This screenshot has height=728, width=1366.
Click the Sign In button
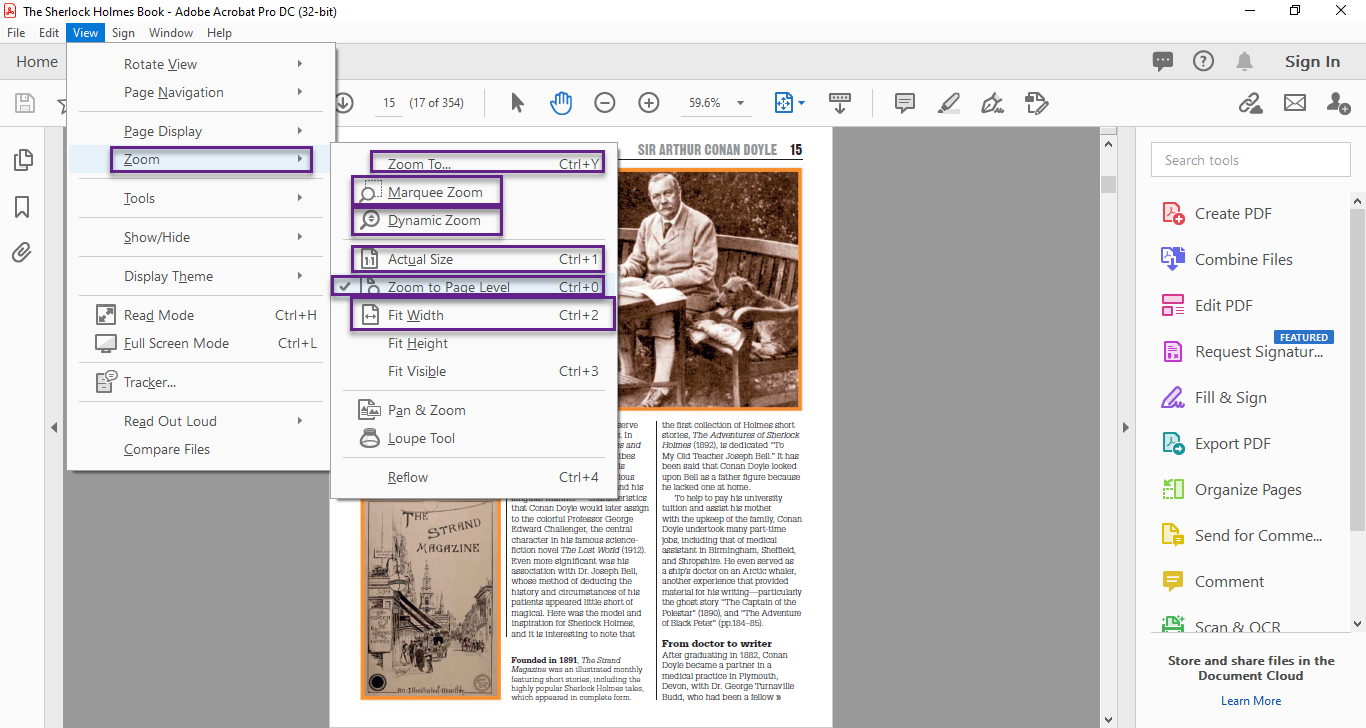tap(1312, 61)
